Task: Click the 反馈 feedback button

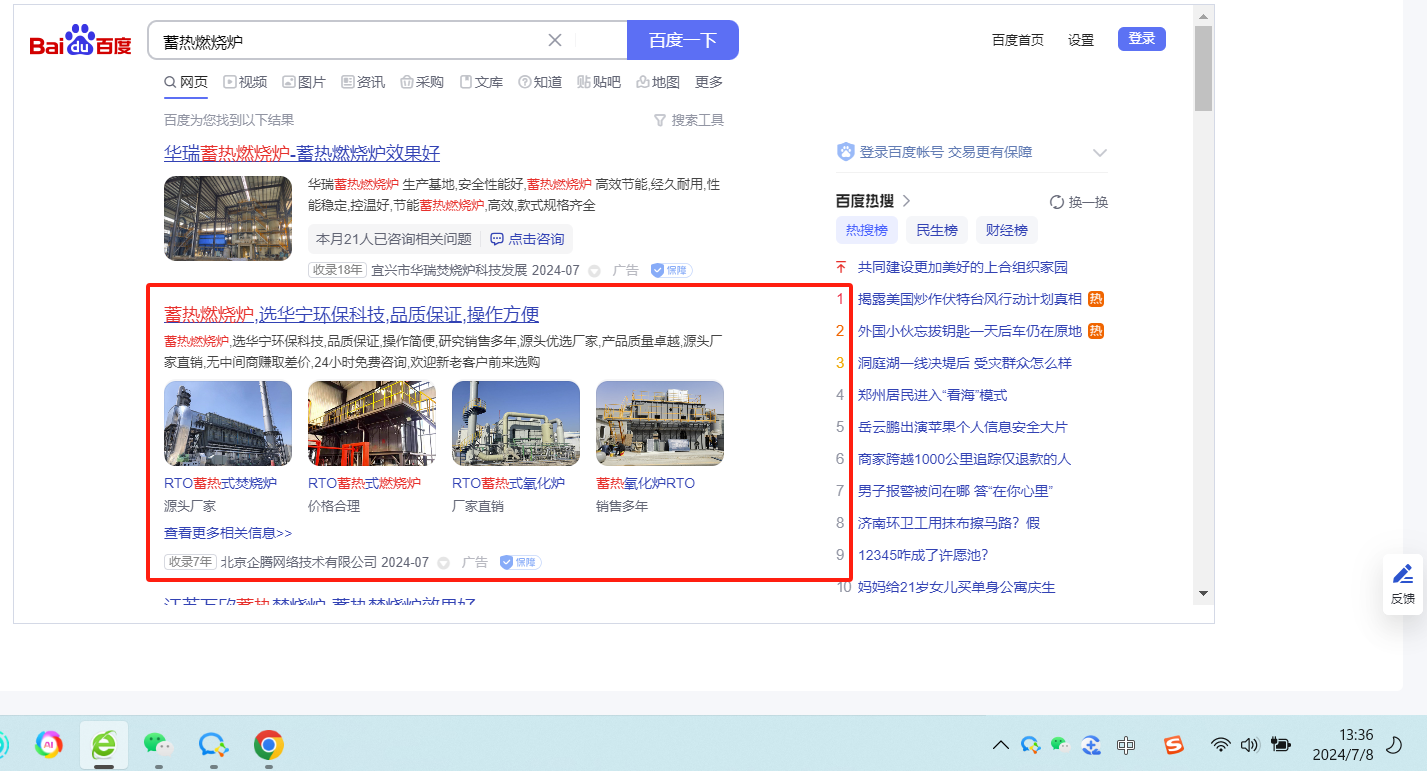Action: click(x=1403, y=583)
